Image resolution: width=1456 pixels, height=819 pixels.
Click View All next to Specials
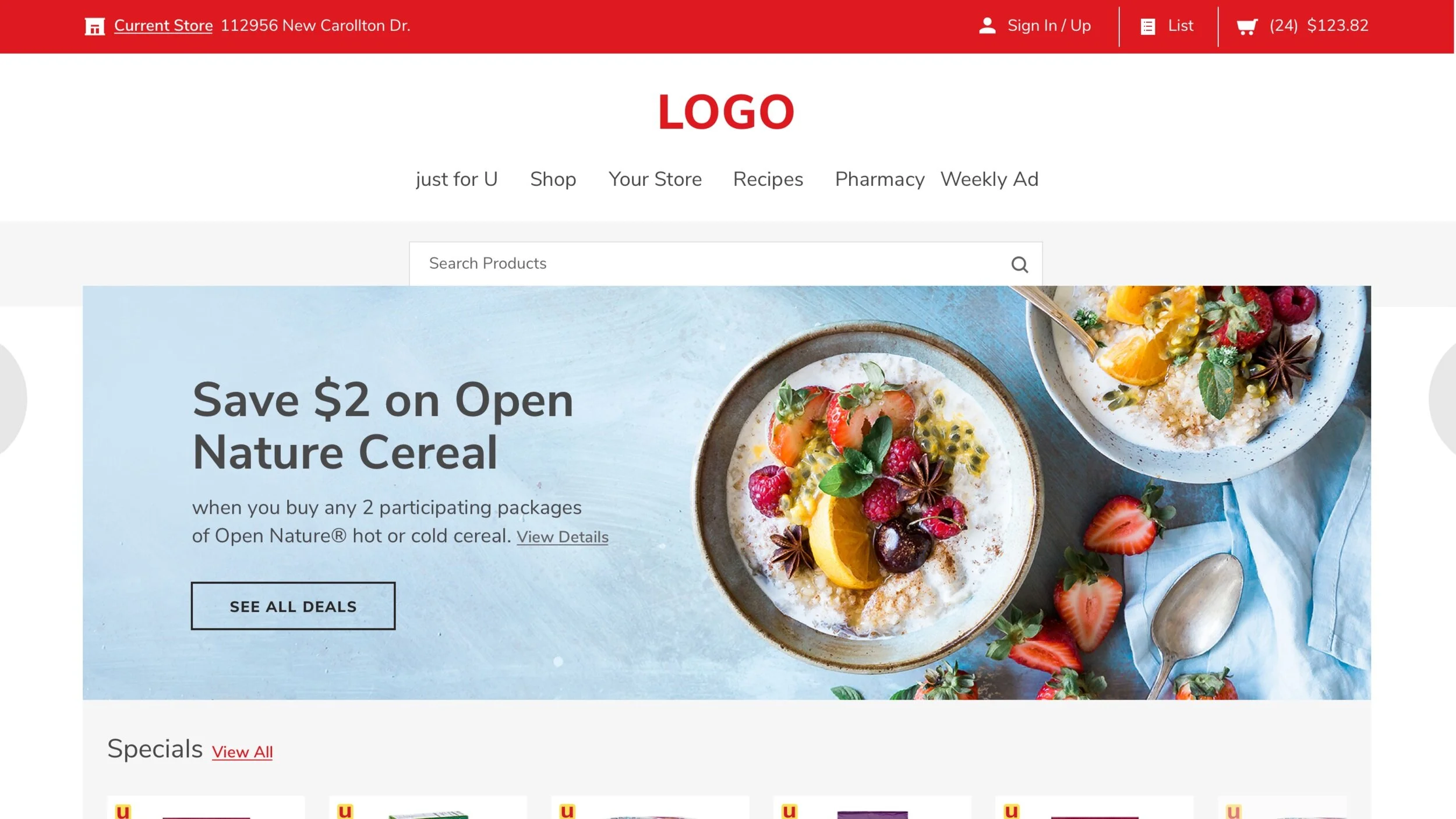[x=242, y=752]
